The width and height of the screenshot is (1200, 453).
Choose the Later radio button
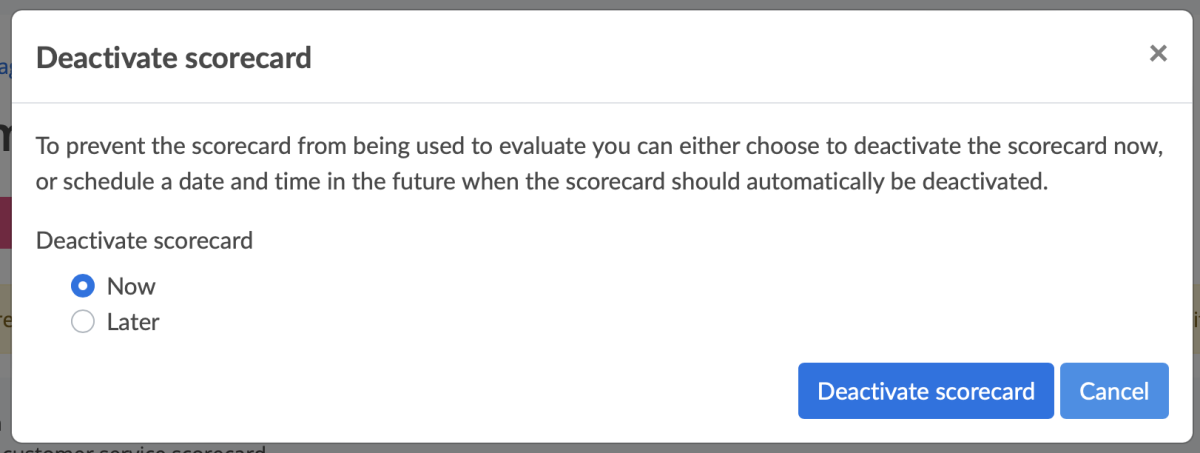pos(83,322)
